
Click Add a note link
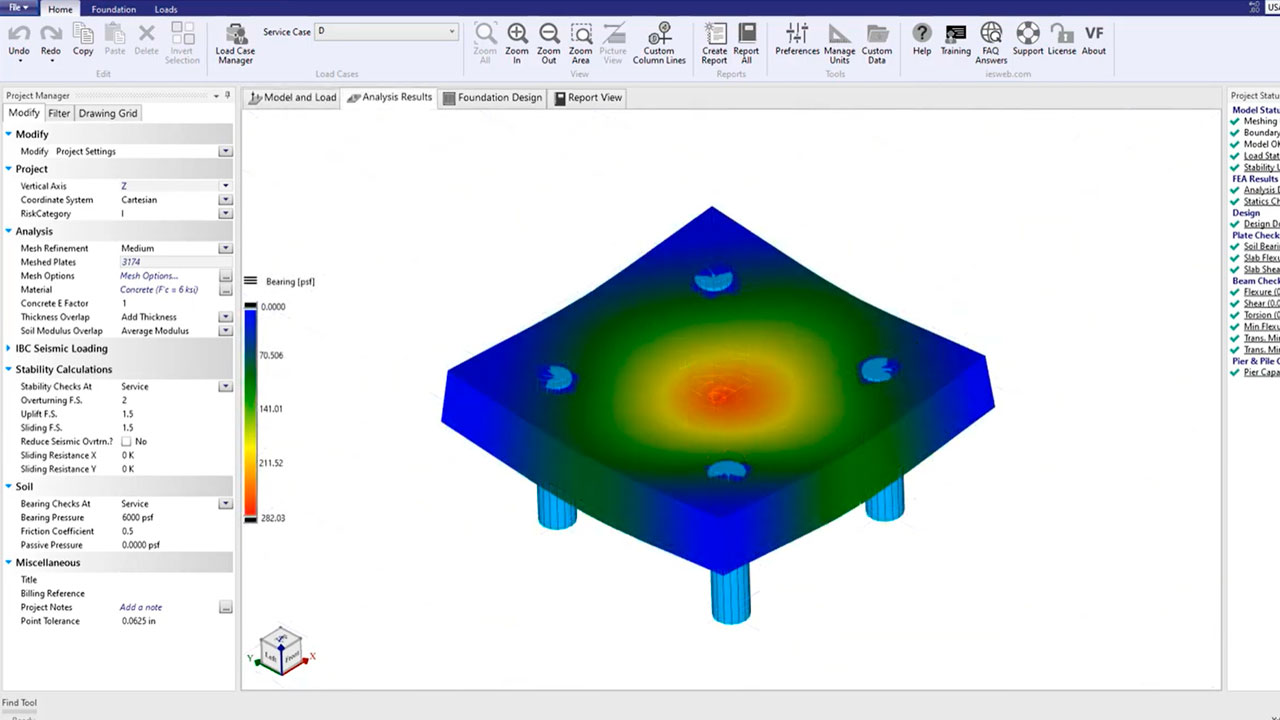(141, 607)
